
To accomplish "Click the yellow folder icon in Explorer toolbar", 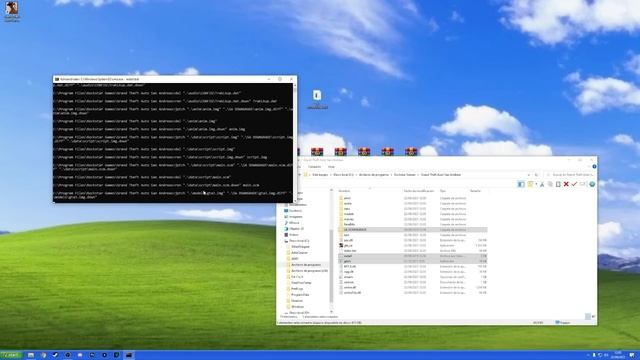I will (x=530, y=184).
